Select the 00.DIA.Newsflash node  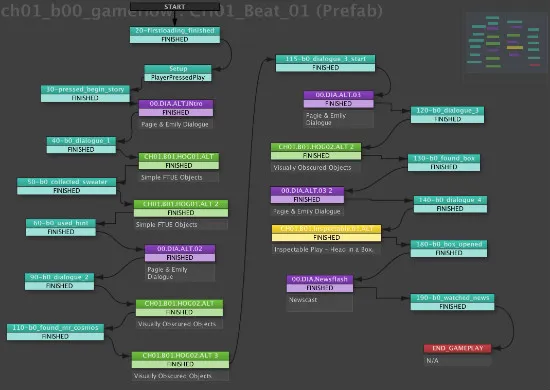(320, 283)
